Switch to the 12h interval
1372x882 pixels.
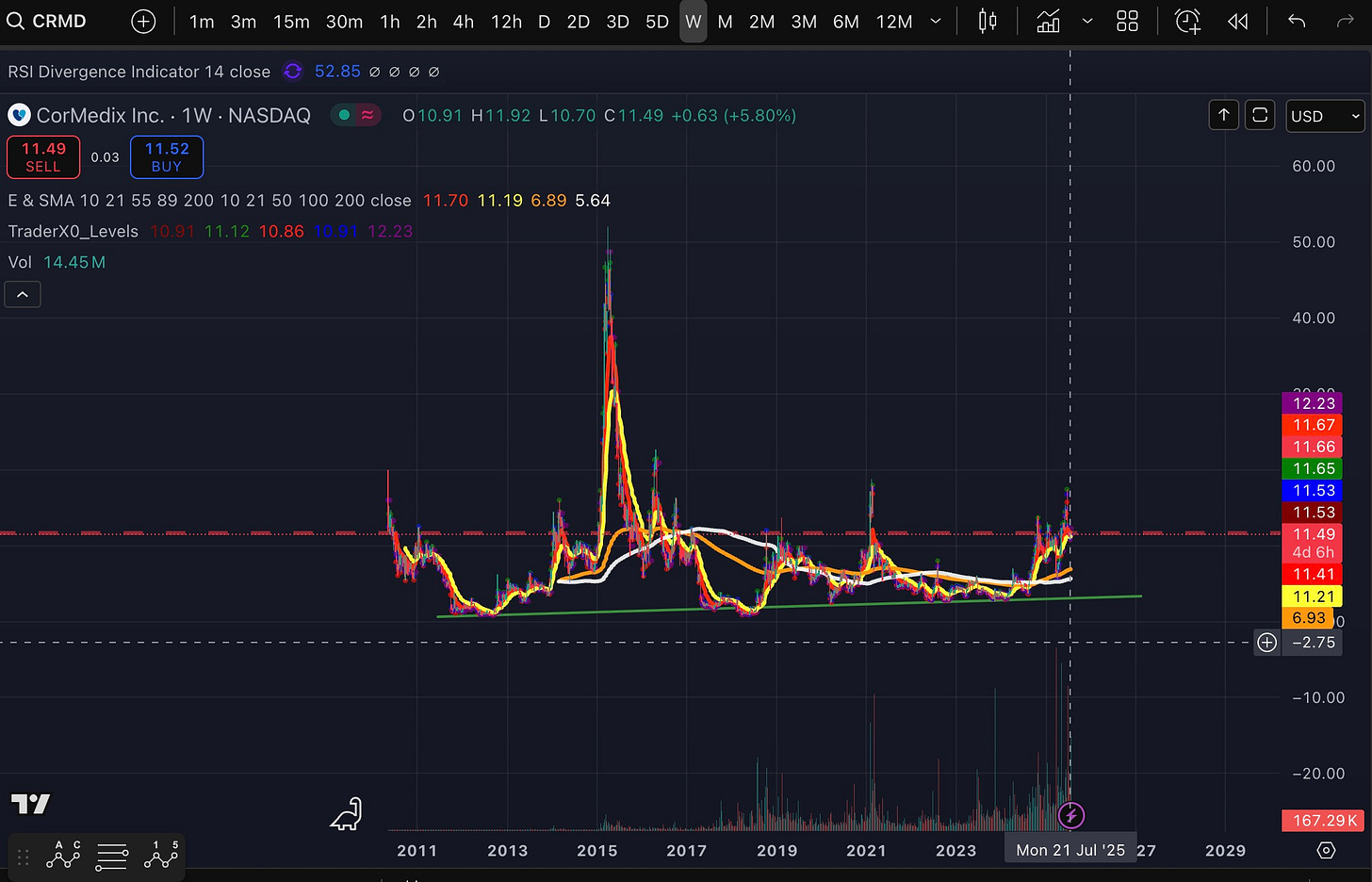[506, 21]
